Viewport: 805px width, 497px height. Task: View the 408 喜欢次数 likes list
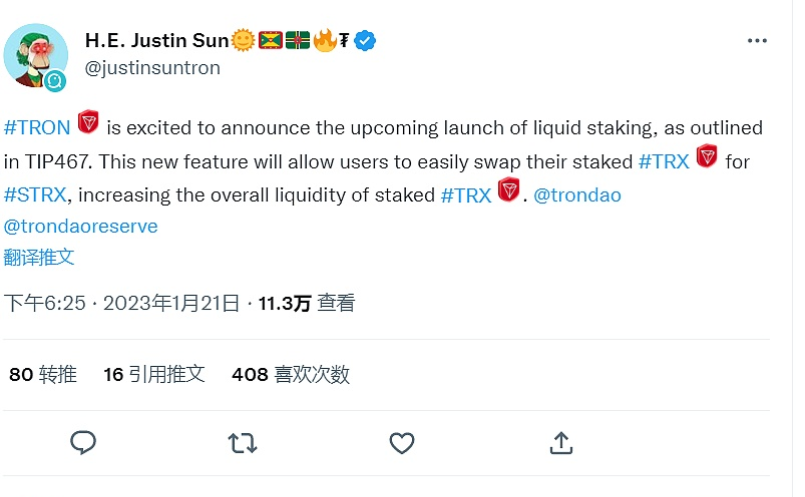click(x=291, y=374)
